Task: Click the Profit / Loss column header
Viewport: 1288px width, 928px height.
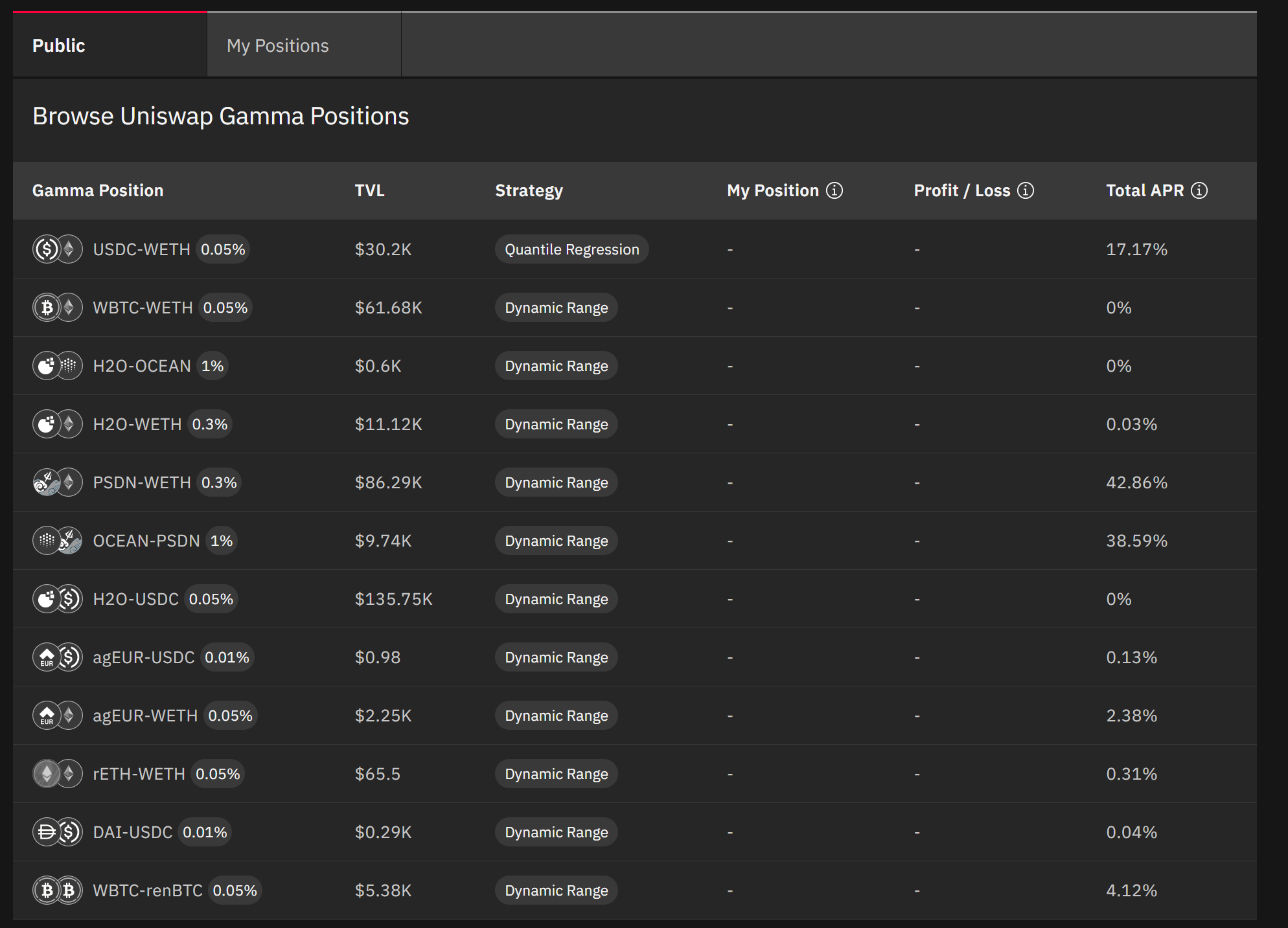Action: [962, 190]
